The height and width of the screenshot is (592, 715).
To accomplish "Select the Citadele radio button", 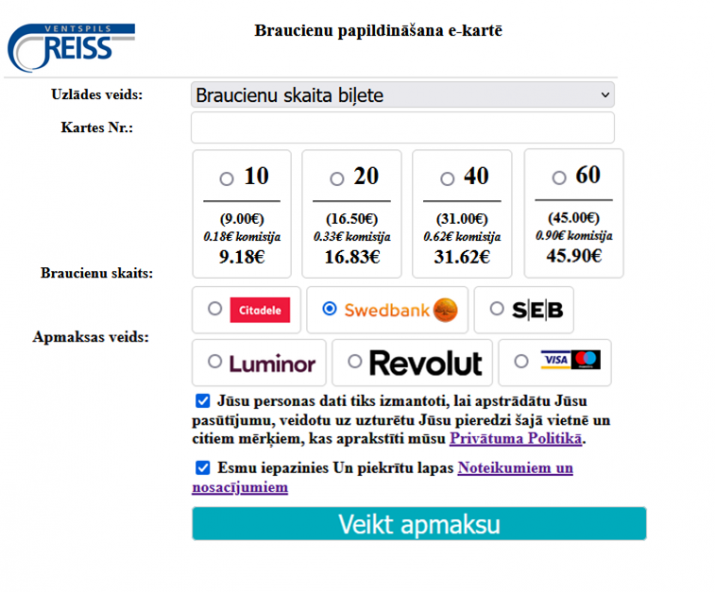I will [215, 309].
